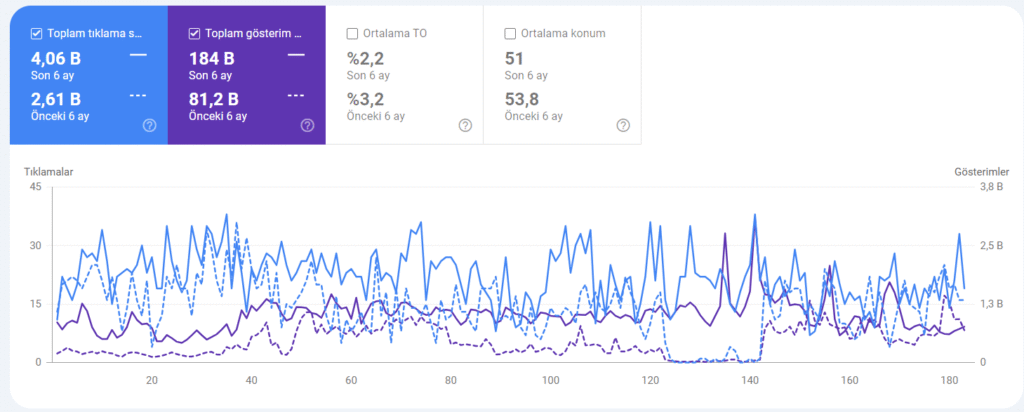Viewport: 1024px width, 412px height.
Task: Click the 100 tick on x-axis
Action: point(550,380)
